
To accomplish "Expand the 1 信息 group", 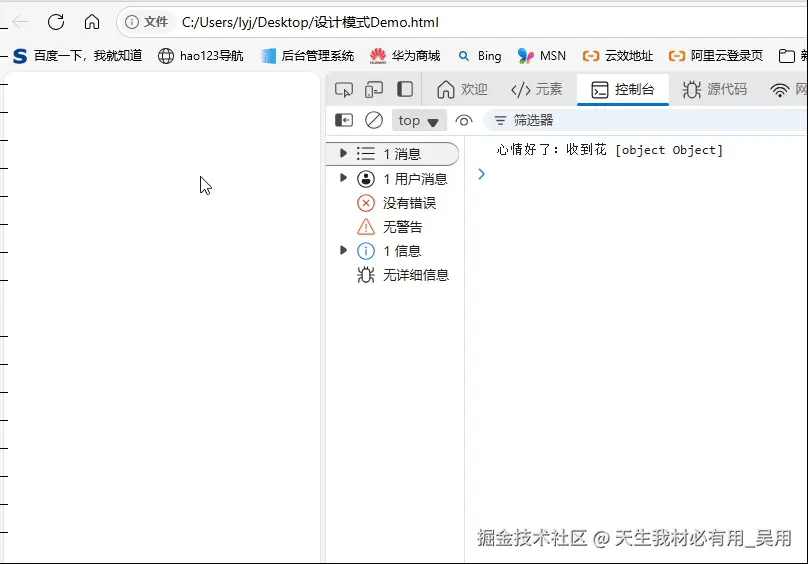I will 343,250.
